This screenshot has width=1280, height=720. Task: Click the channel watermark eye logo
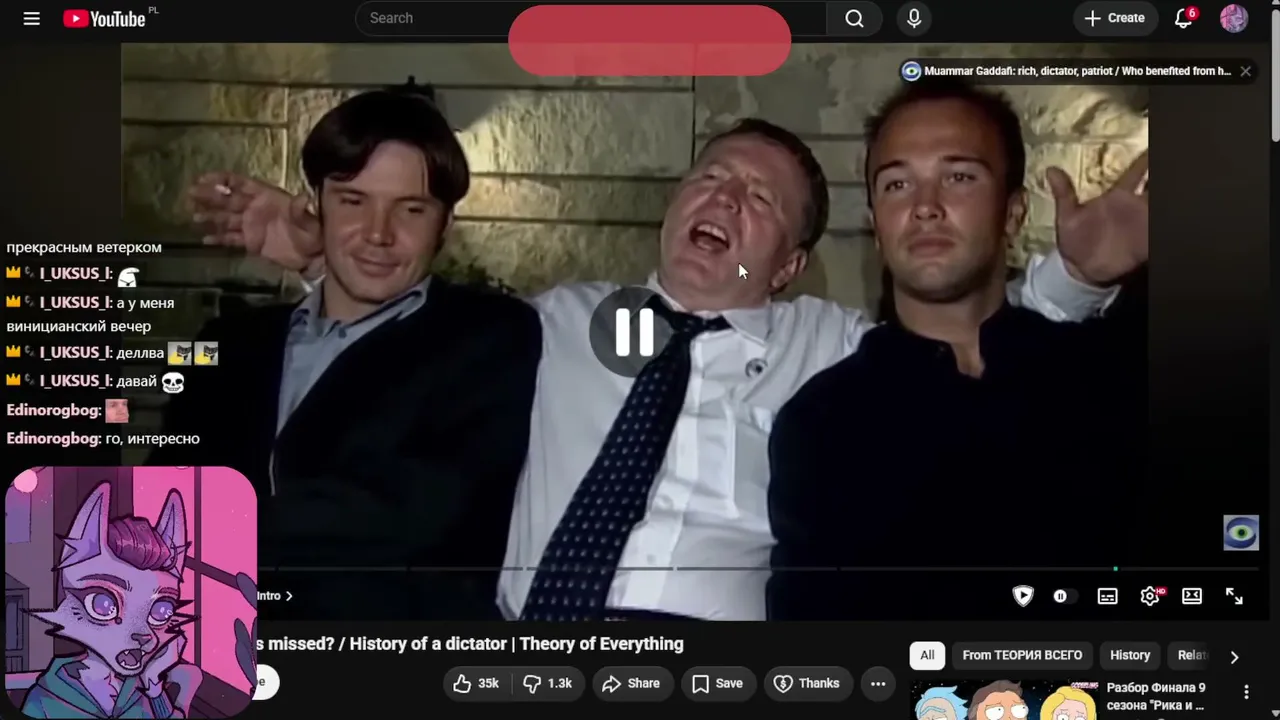click(1241, 533)
